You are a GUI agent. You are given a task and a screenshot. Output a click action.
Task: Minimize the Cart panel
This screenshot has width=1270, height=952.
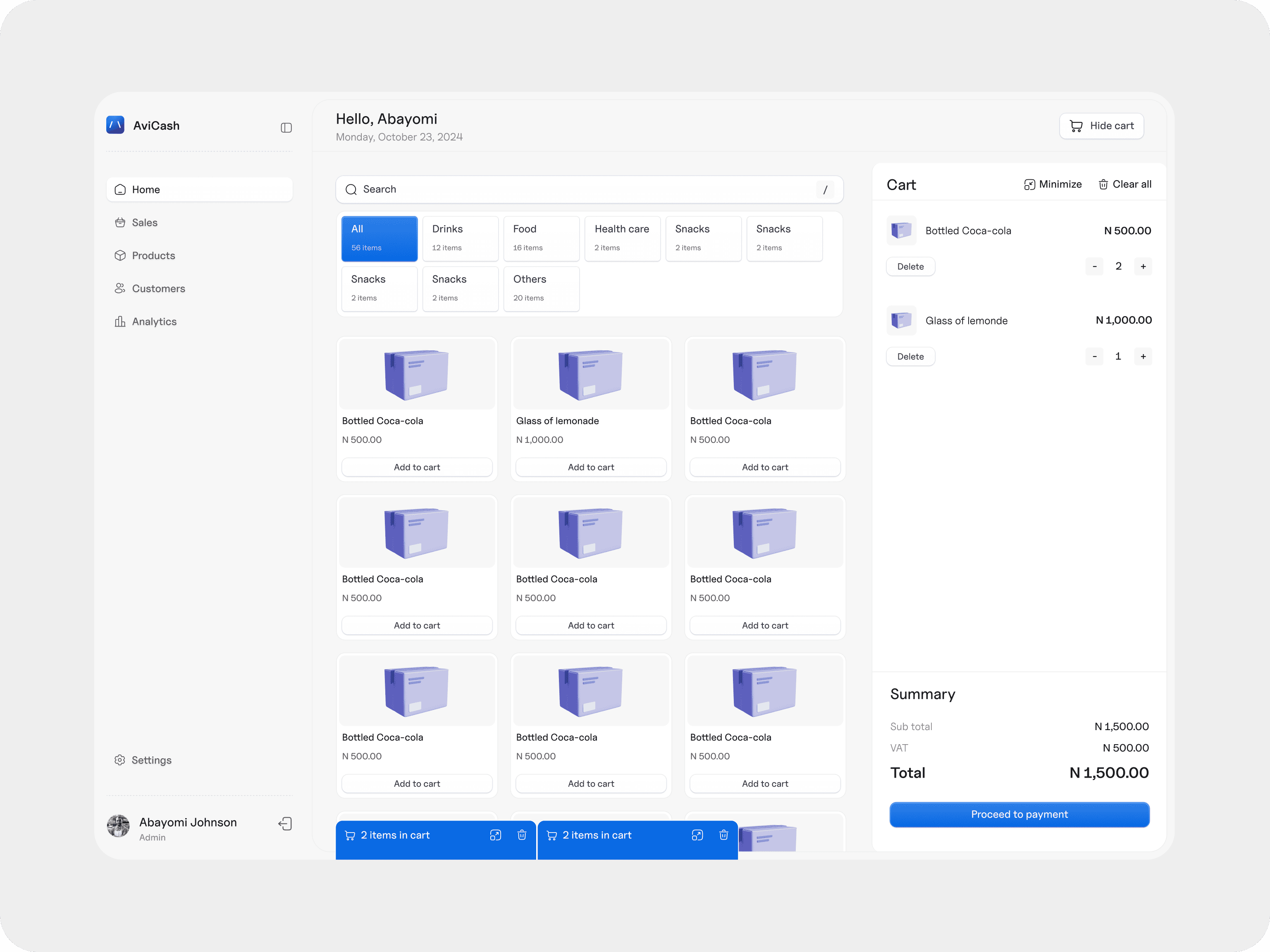[1053, 184]
